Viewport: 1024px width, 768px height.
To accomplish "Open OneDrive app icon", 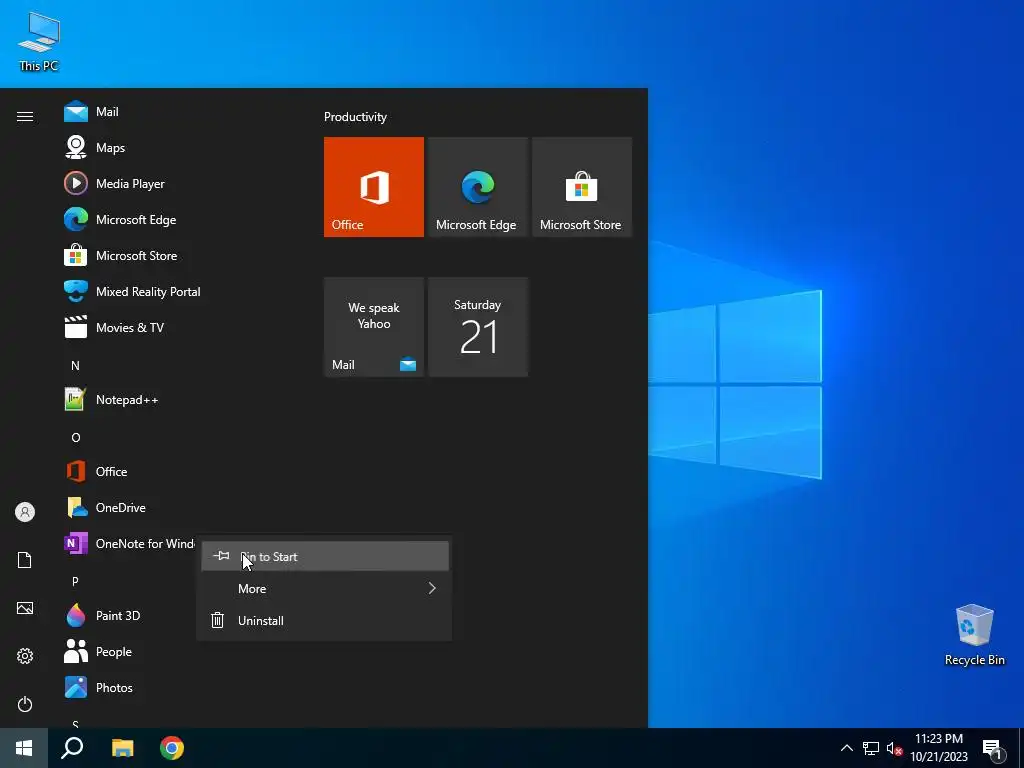I will tap(76, 507).
